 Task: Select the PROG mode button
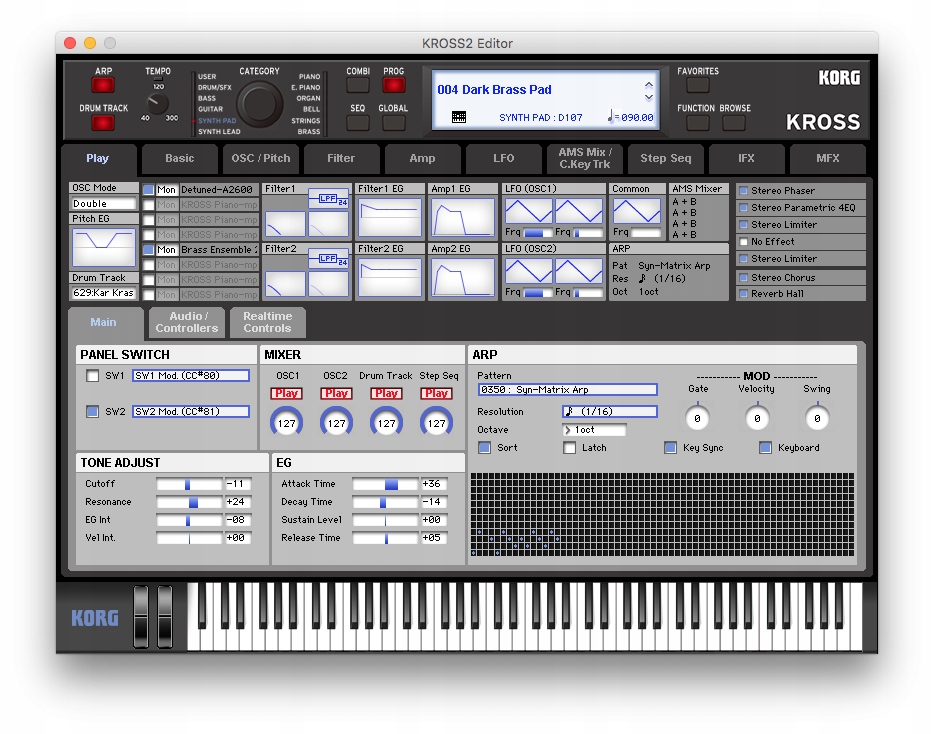(393, 85)
